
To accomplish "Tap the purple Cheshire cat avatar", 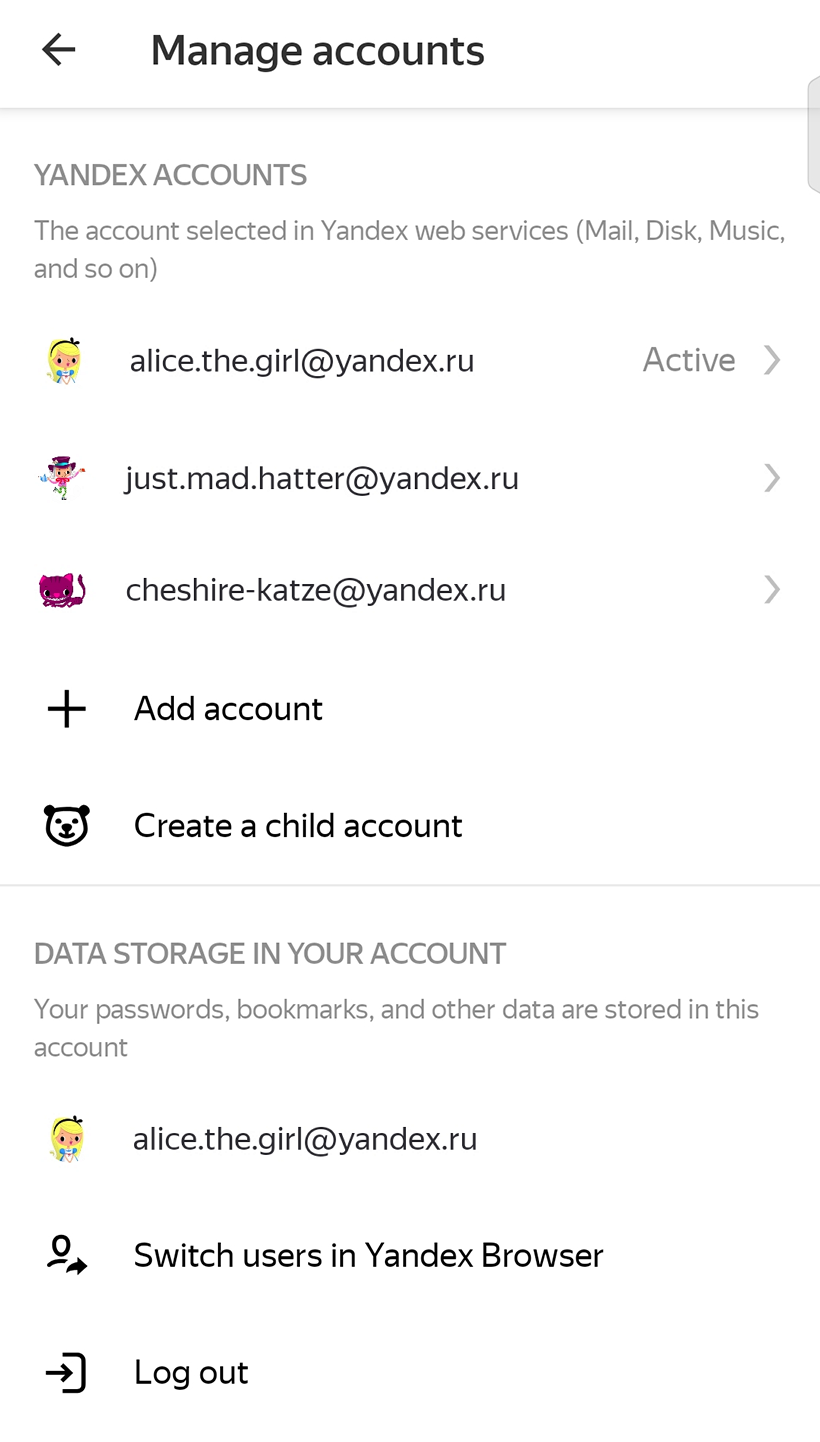I will (62, 590).
